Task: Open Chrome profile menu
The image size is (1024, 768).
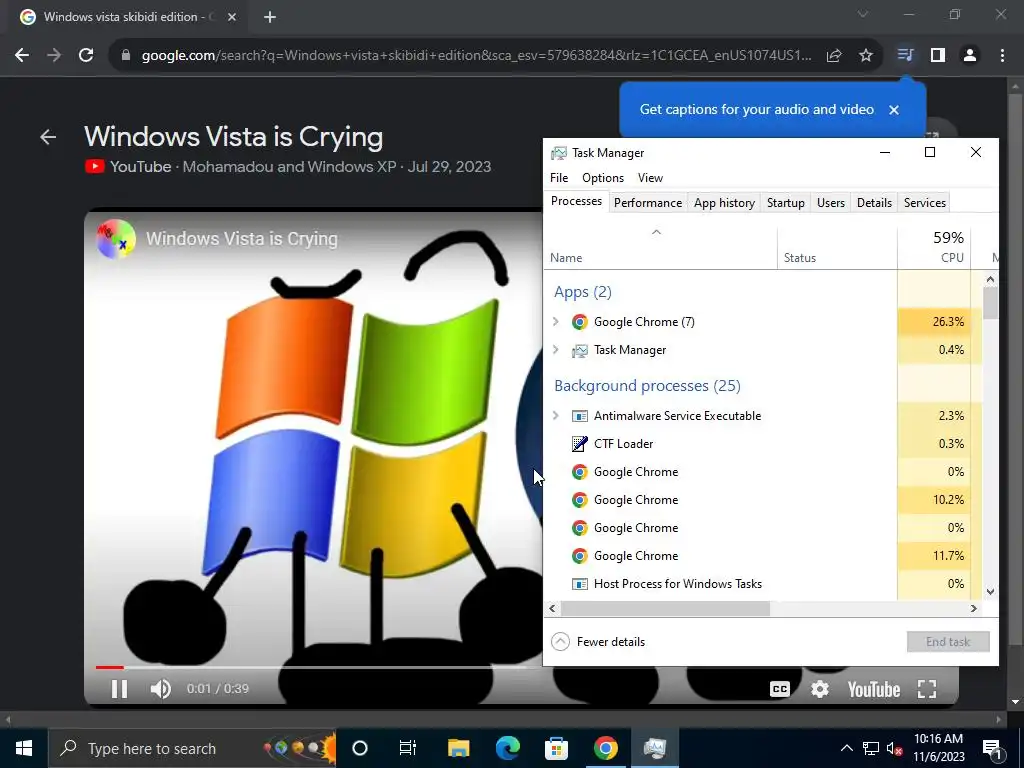Action: tap(970, 56)
